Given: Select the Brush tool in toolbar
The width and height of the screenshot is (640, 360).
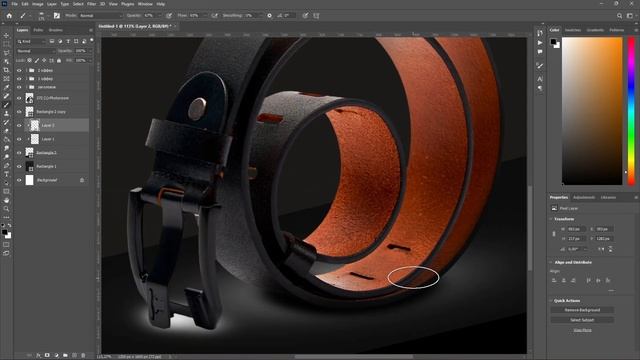Looking at the screenshot, I should [x=6, y=105].
